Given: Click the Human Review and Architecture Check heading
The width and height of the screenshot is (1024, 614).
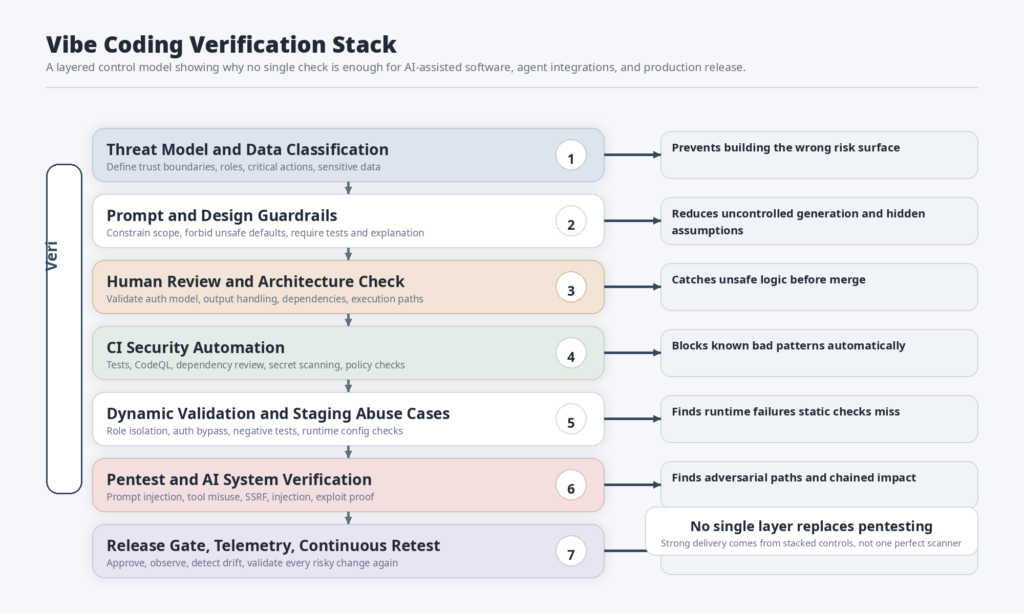Looking at the screenshot, I should pos(255,281).
